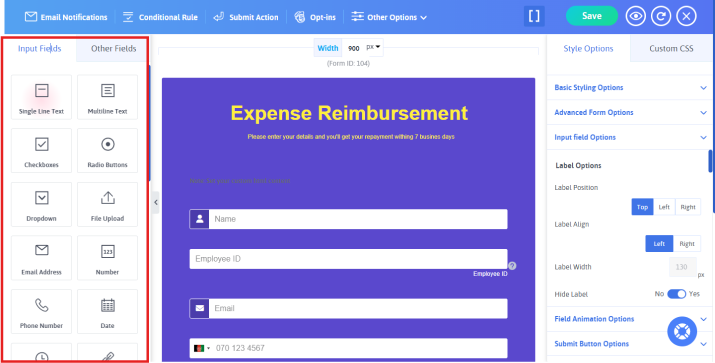Click the Label Width input box
This screenshot has width=715, height=363.
pyautogui.click(x=683, y=267)
